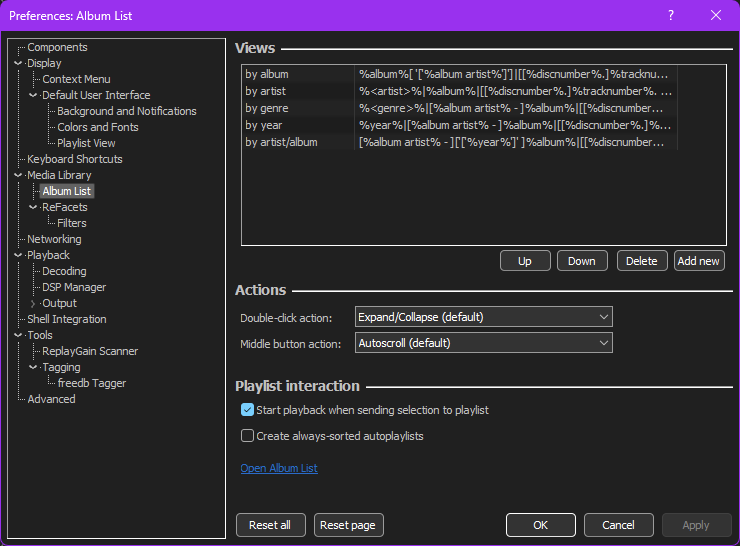Select DSP Manager page
The width and height of the screenshot is (740, 546).
[74, 287]
